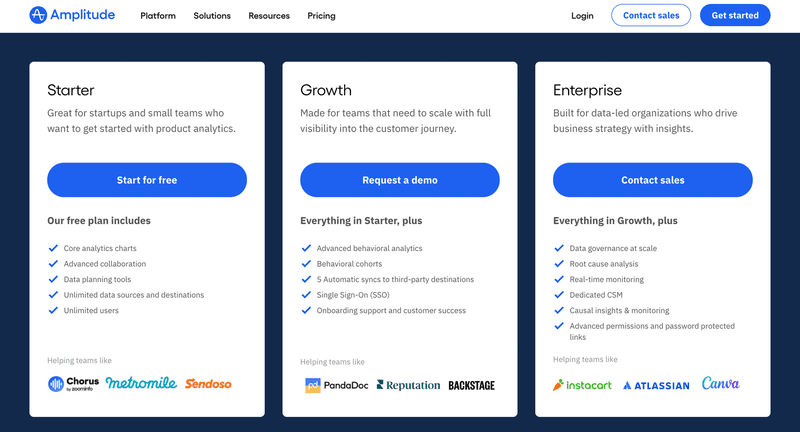Click Contact sales in the header
The height and width of the screenshot is (432, 800).
pos(651,15)
